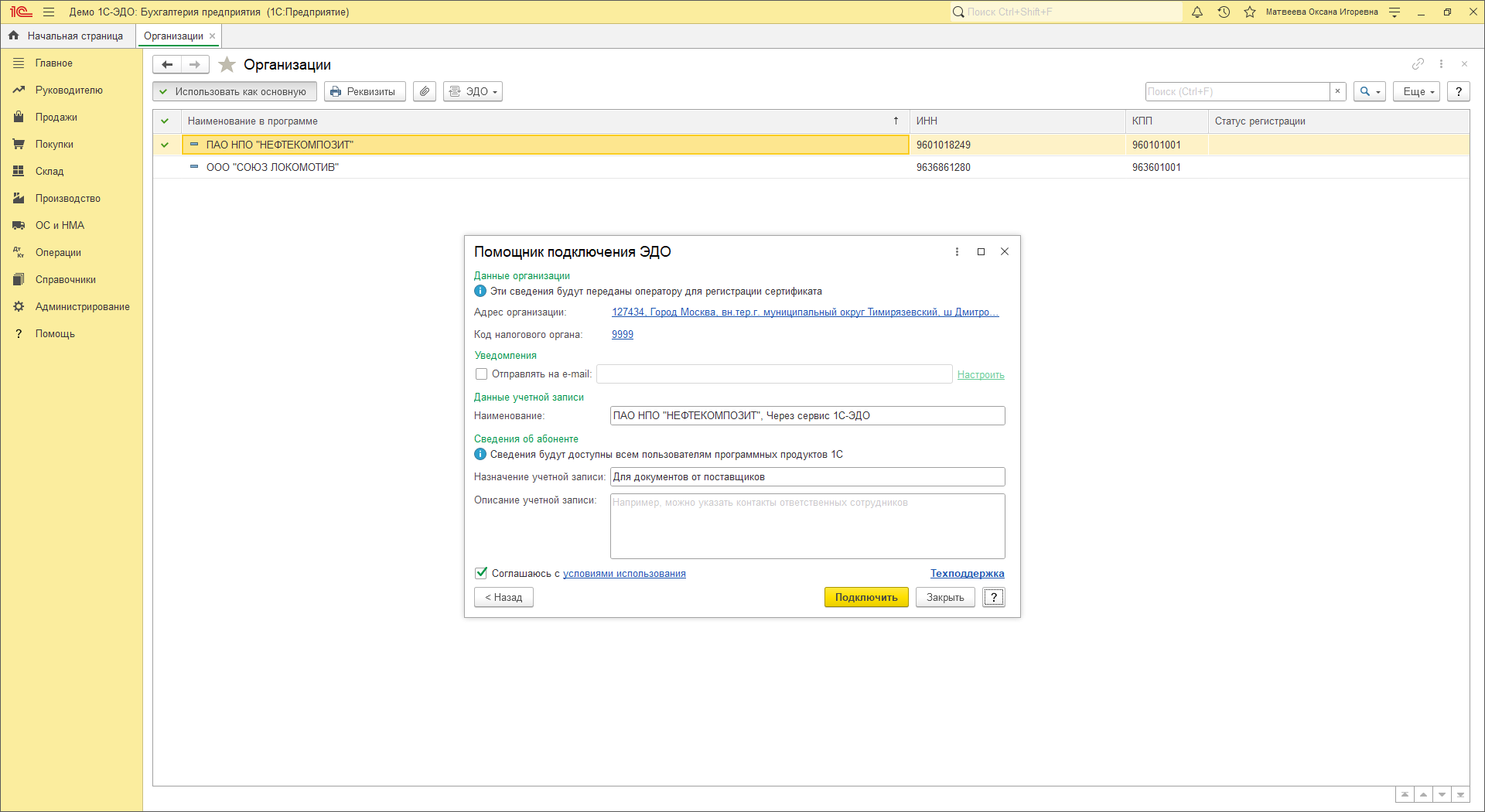Open the hamburger main menu icon
The width and height of the screenshot is (1485, 812).
49,12
